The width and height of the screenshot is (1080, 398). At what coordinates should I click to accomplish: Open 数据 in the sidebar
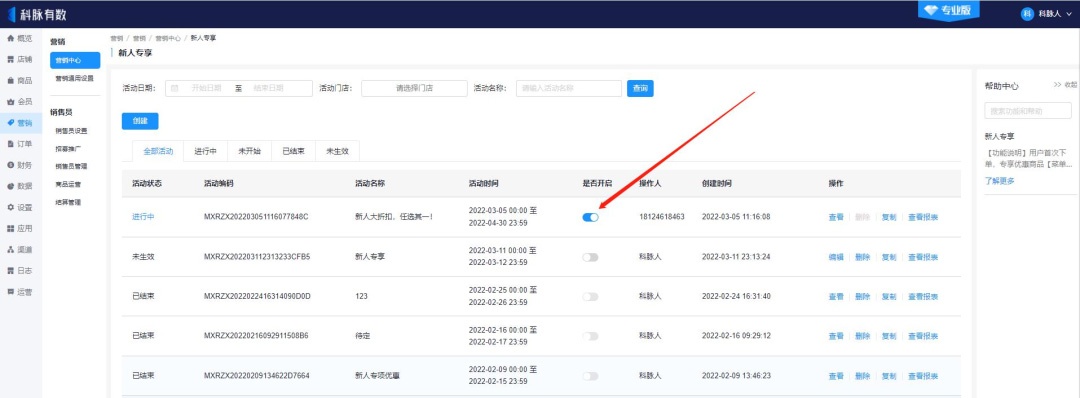[x=20, y=186]
